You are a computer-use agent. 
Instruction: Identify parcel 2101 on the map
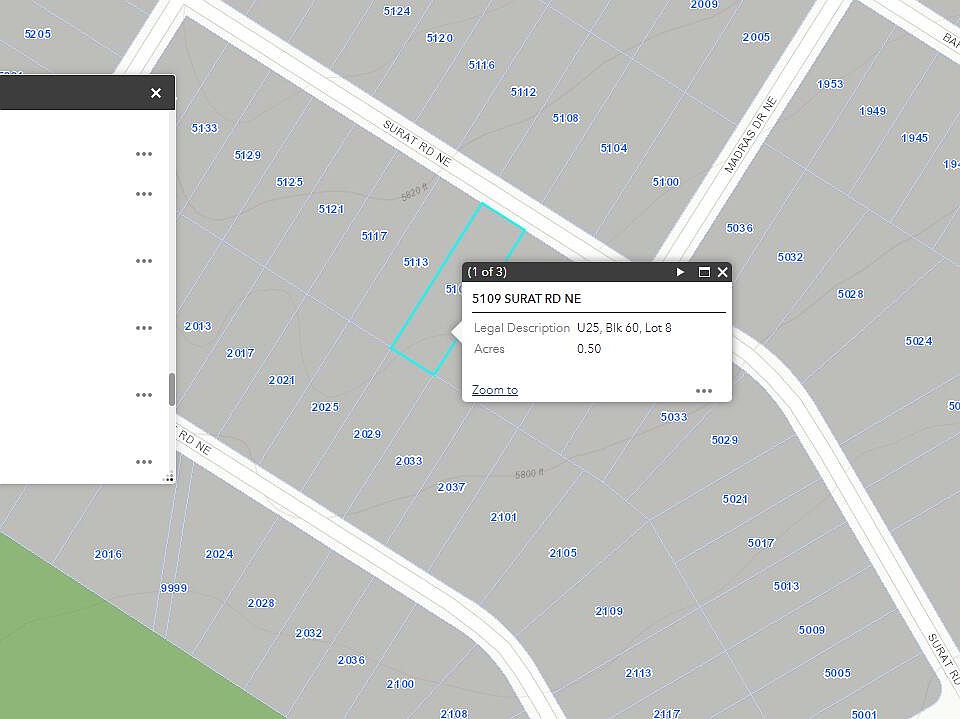(503, 518)
